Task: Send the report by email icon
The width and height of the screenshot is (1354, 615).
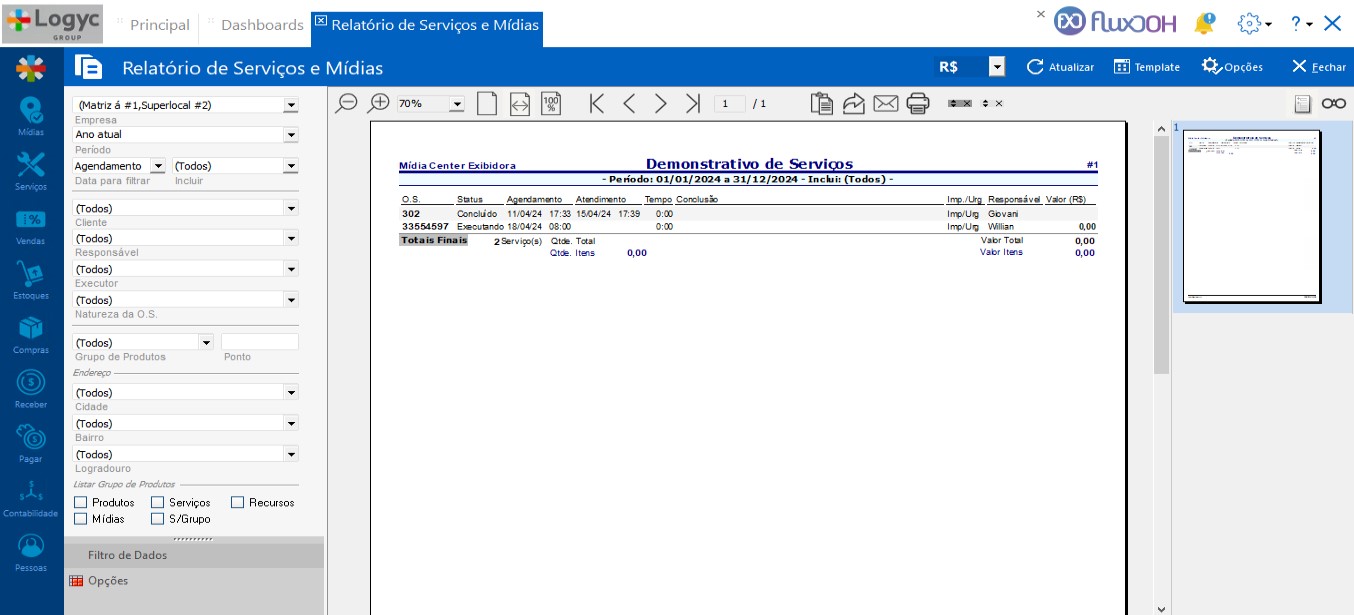Action: tap(886, 104)
